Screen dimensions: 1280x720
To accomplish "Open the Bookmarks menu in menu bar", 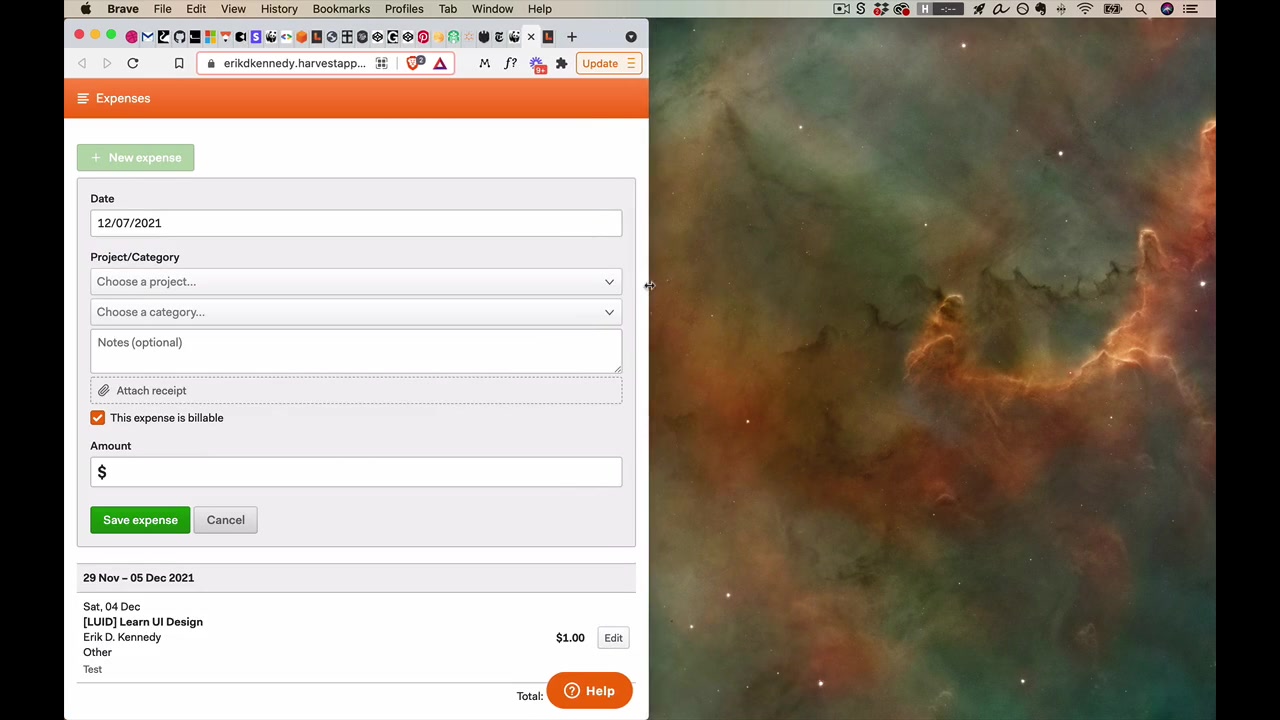I will pos(341,9).
